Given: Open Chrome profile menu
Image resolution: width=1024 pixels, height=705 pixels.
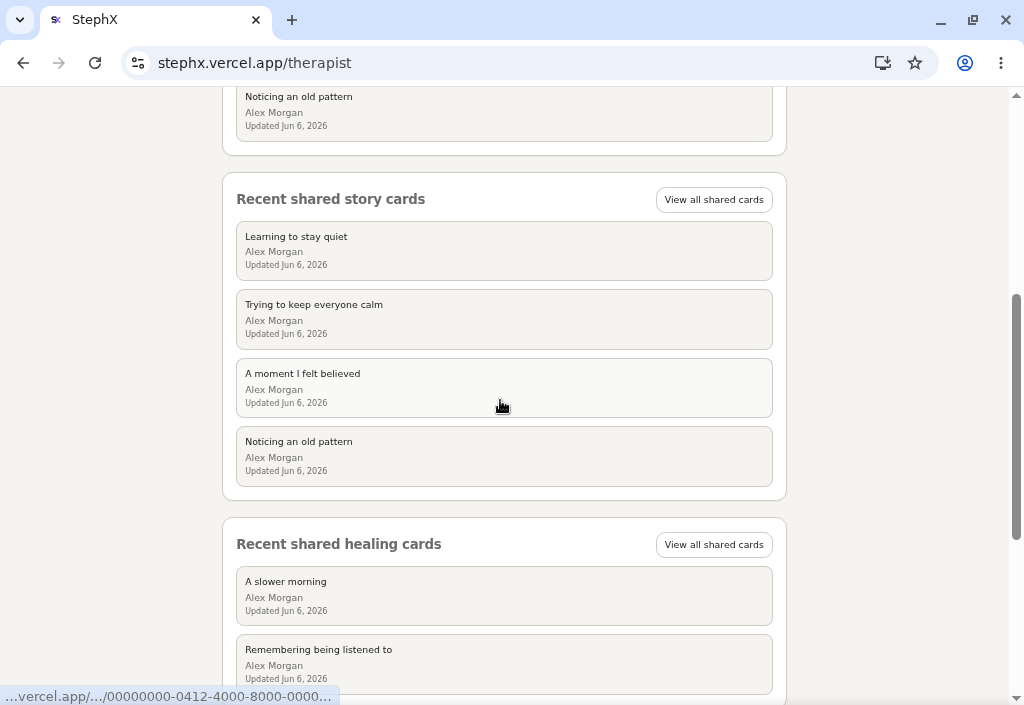Looking at the screenshot, I should coord(965,63).
